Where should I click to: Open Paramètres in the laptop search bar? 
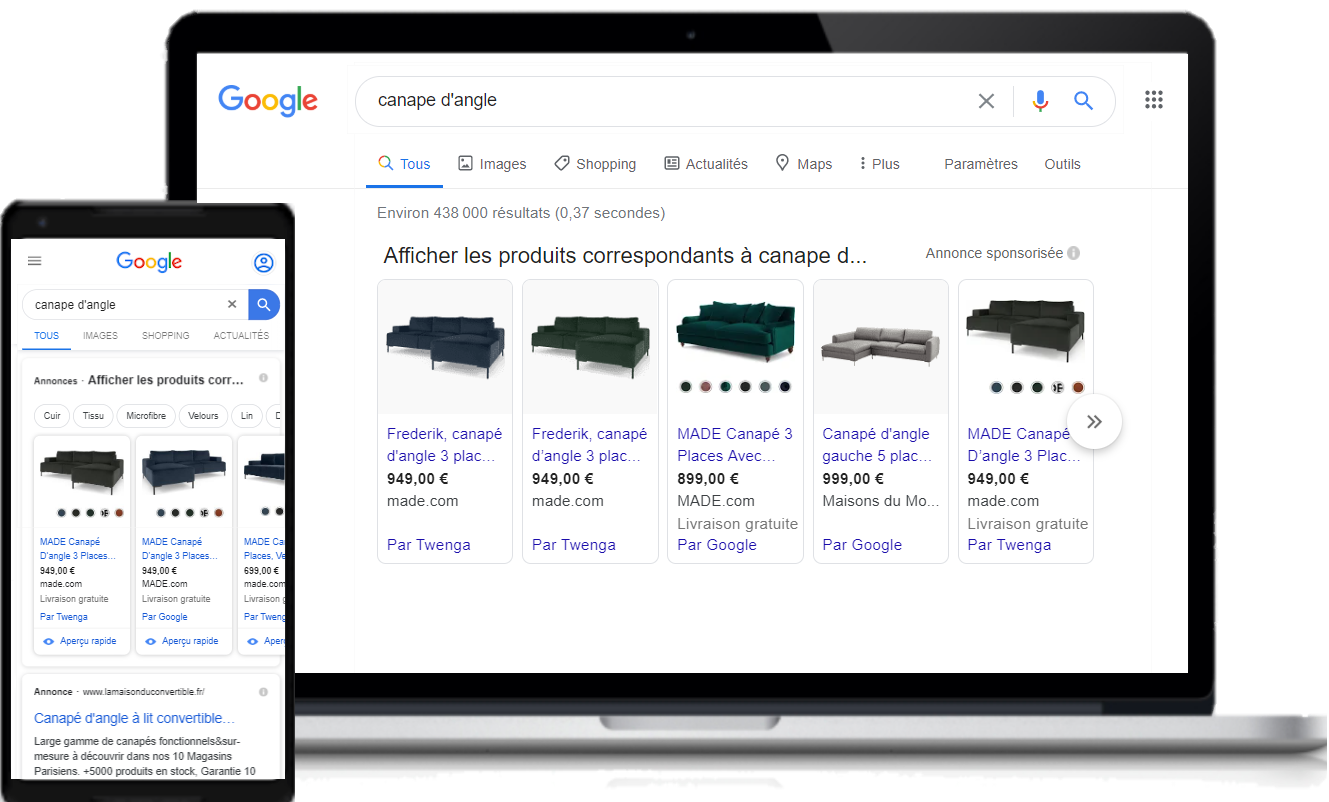(981, 164)
